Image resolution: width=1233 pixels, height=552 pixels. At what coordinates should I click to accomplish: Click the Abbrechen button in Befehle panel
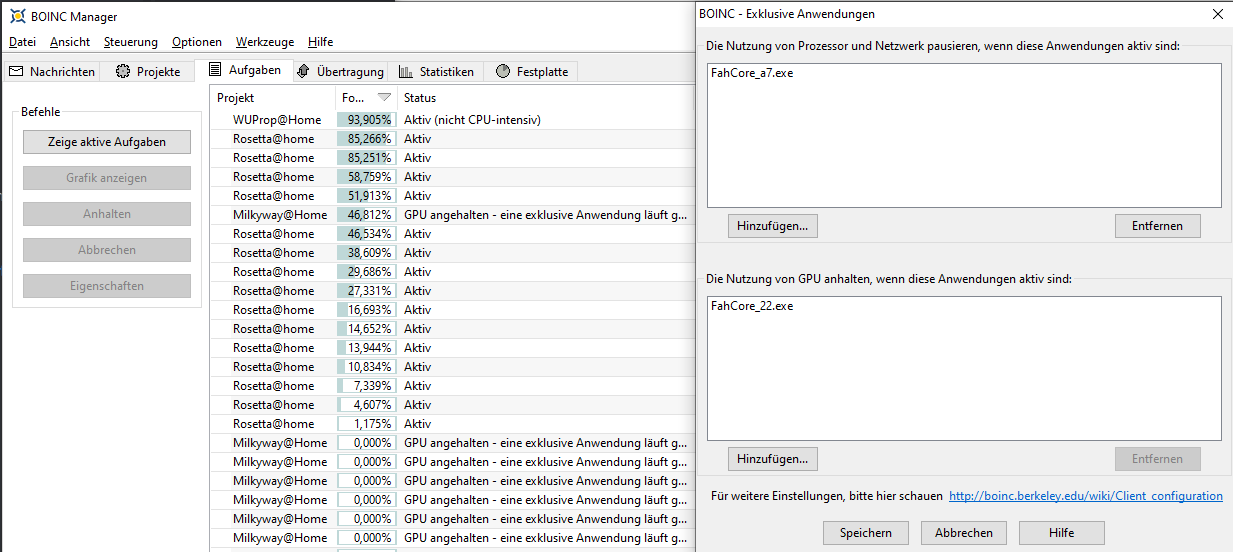click(107, 250)
